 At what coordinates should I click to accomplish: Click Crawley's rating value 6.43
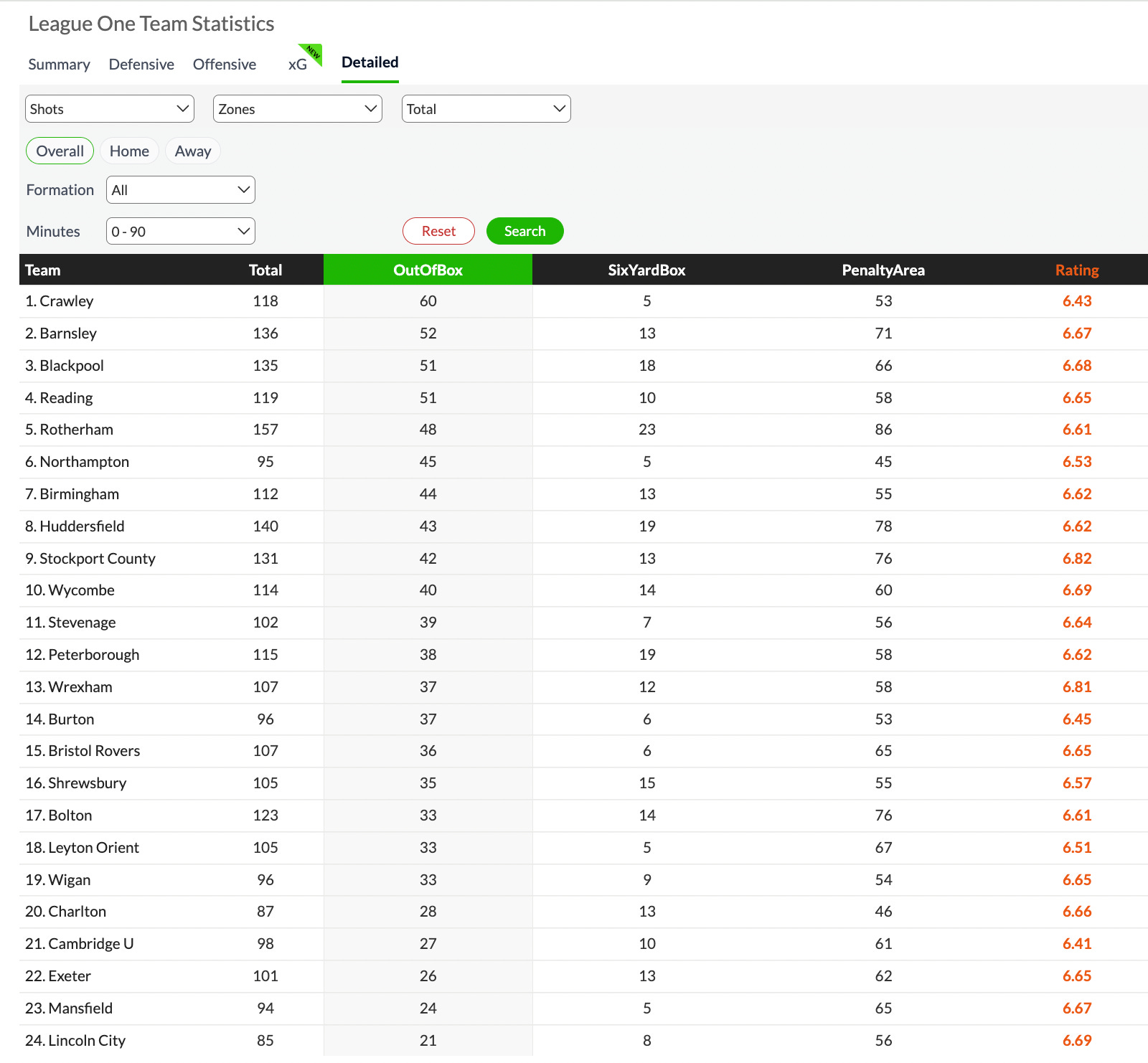[x=1077, y=301]
